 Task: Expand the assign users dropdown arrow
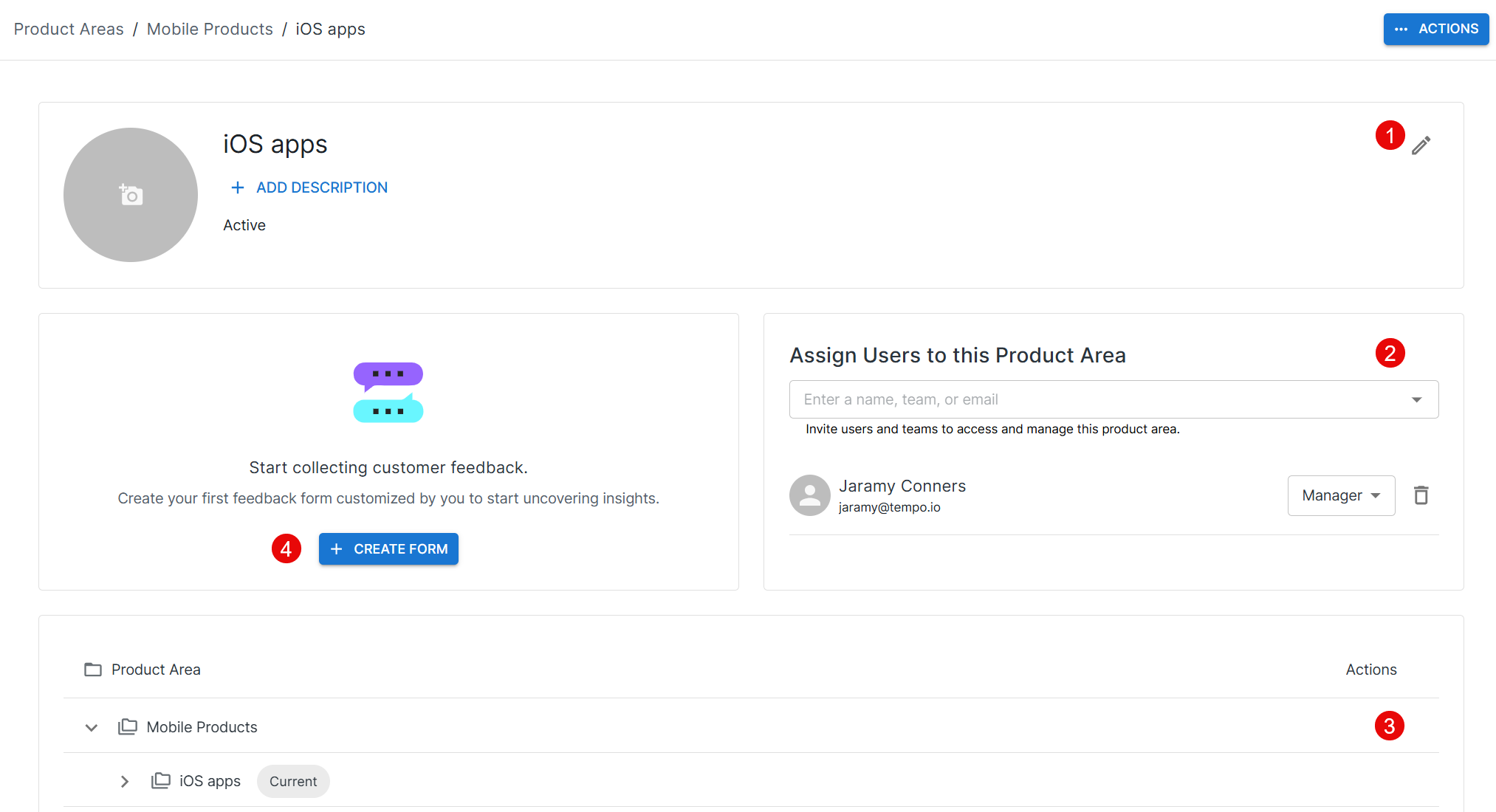(x=1416, y=399)
